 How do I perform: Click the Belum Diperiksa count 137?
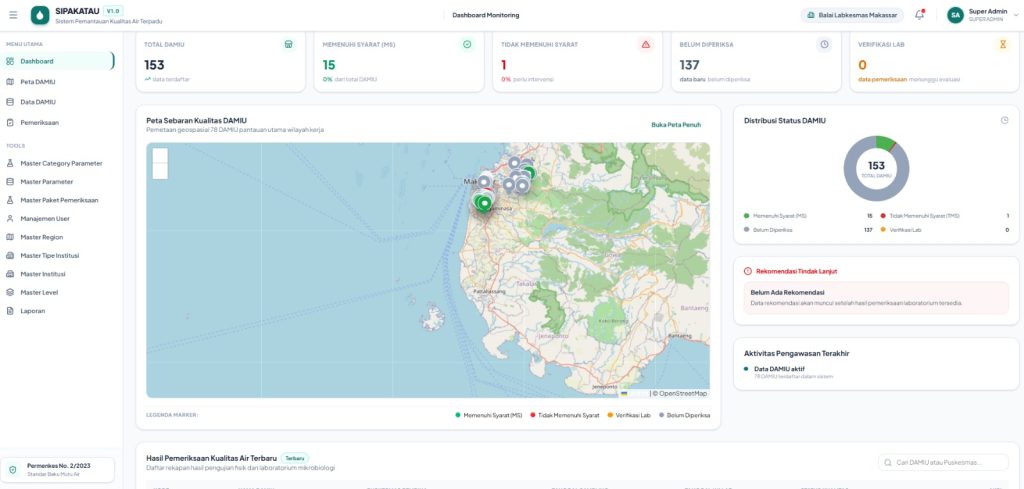click(x=690, y=65)
